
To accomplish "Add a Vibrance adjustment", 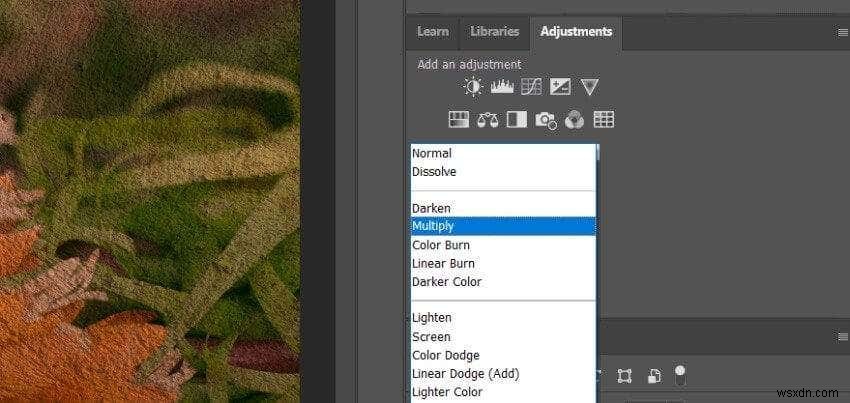I will click(589, 87).
